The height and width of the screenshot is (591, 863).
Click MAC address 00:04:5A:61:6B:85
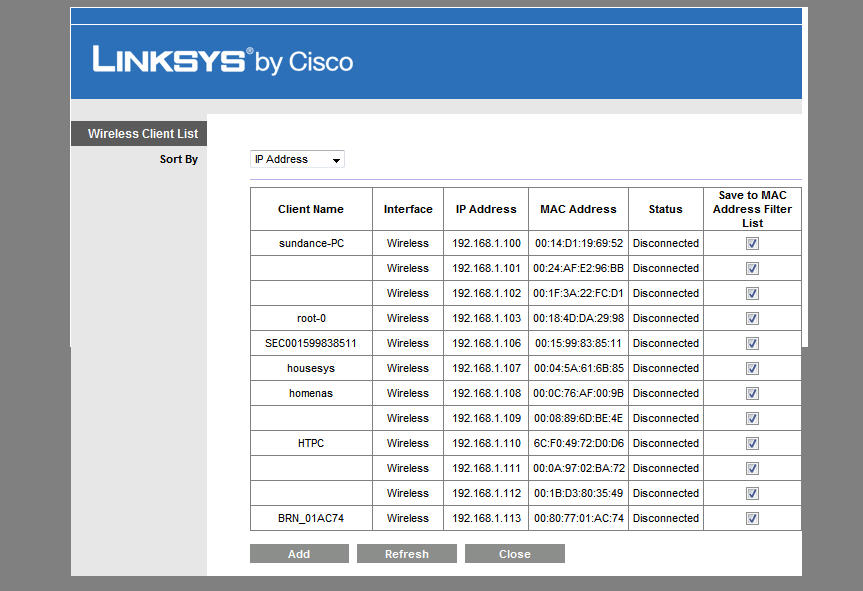pyautogui.click(x=578, y=368)
